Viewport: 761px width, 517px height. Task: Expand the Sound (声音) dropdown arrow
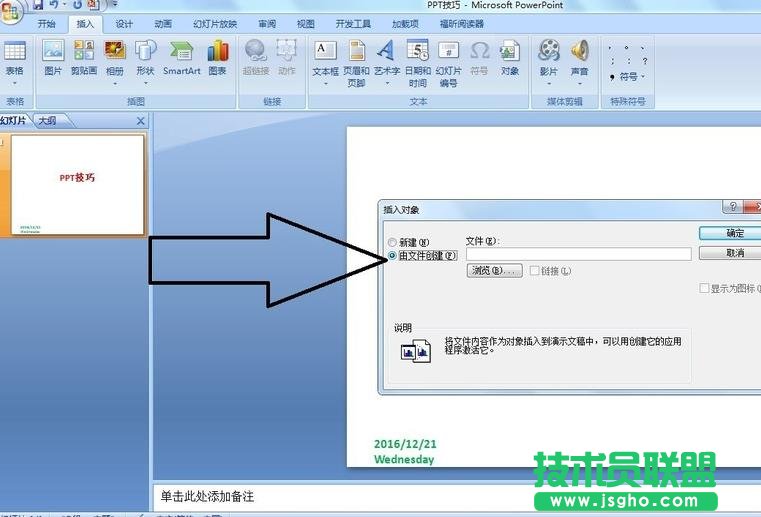click(x=579, y=83)
